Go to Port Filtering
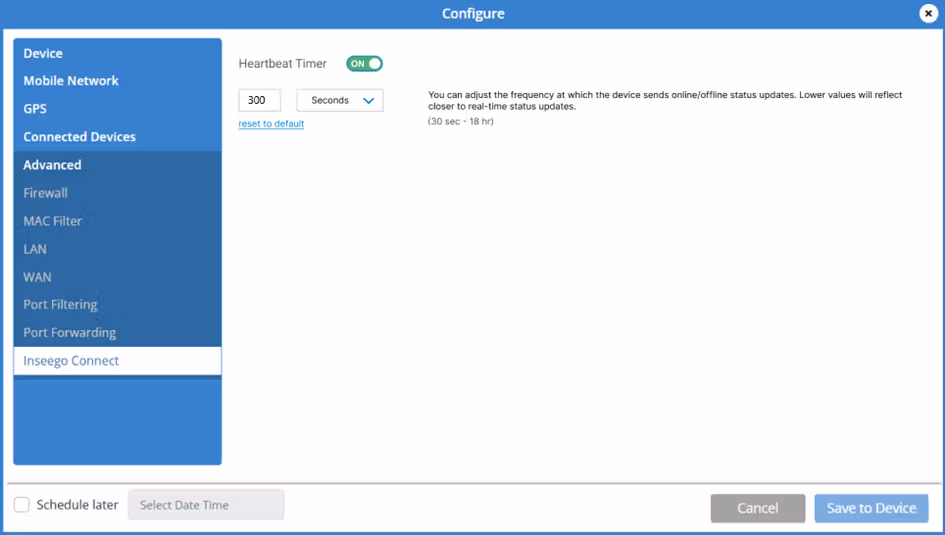 point(118,304)
